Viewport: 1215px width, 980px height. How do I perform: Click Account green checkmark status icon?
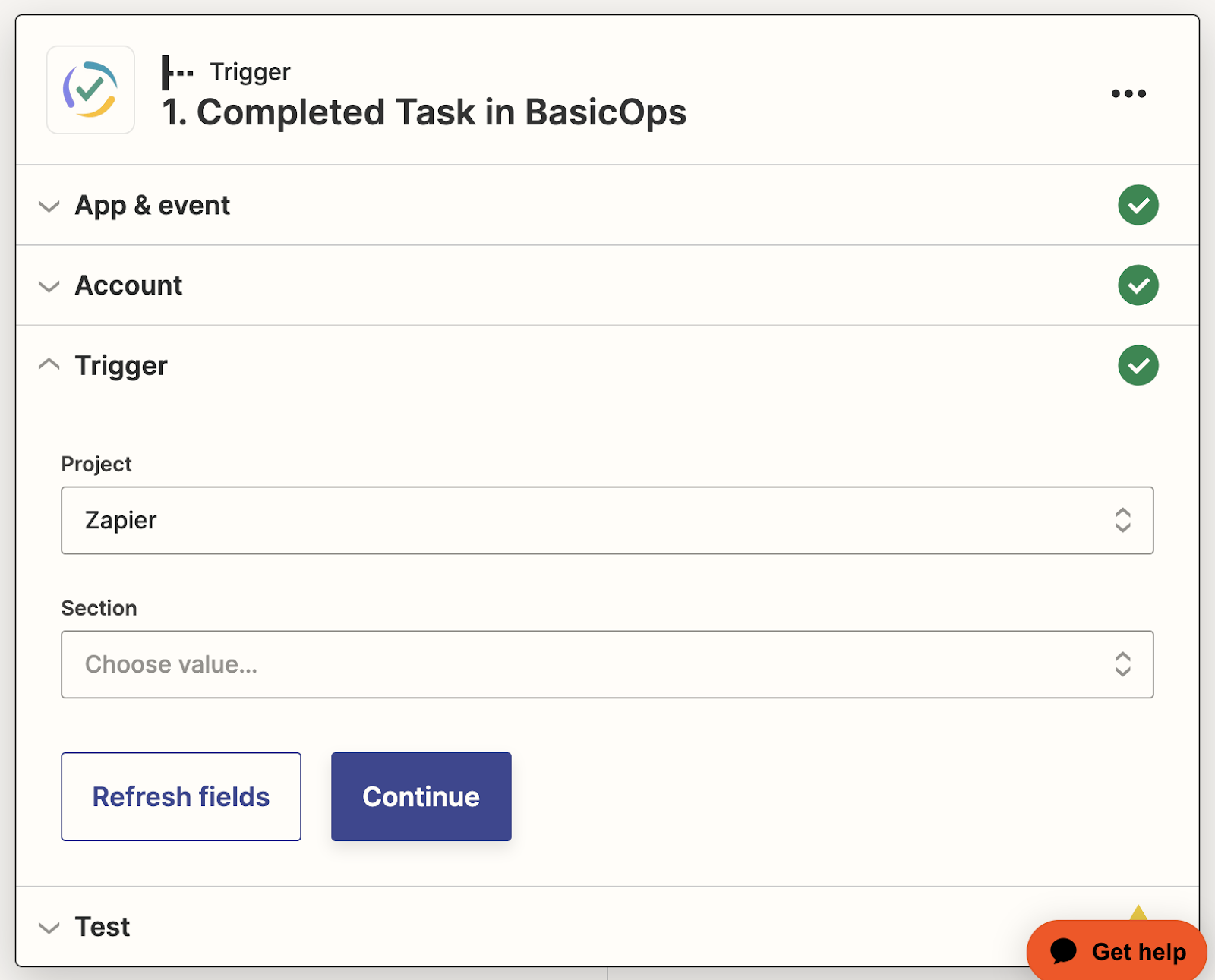pos(1138,285)
